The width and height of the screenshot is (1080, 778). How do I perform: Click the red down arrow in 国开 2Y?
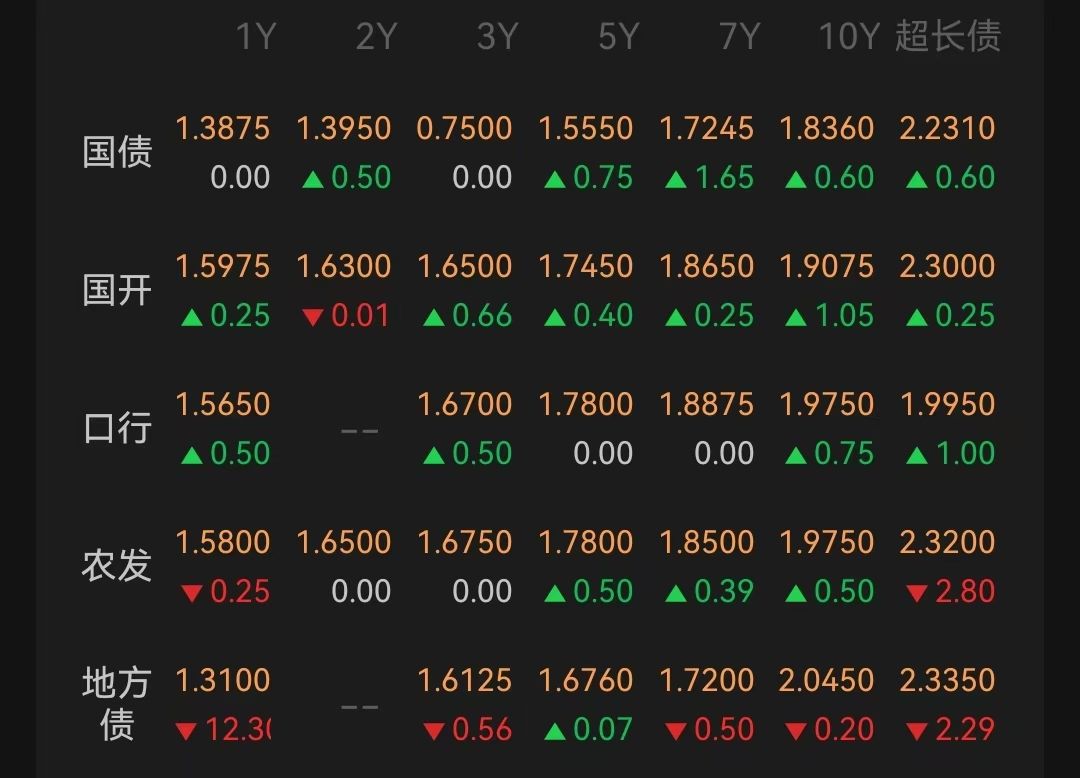pos(312,318)
